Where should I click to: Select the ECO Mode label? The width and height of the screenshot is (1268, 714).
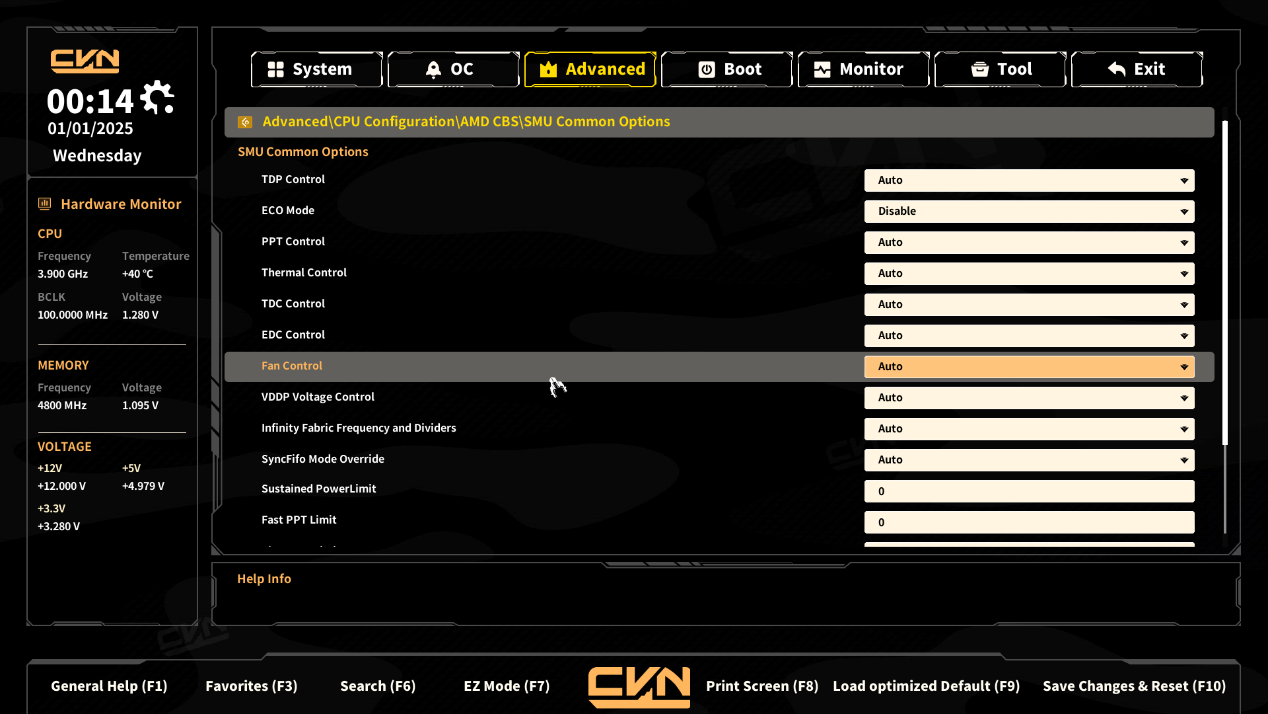click(288, 211)
